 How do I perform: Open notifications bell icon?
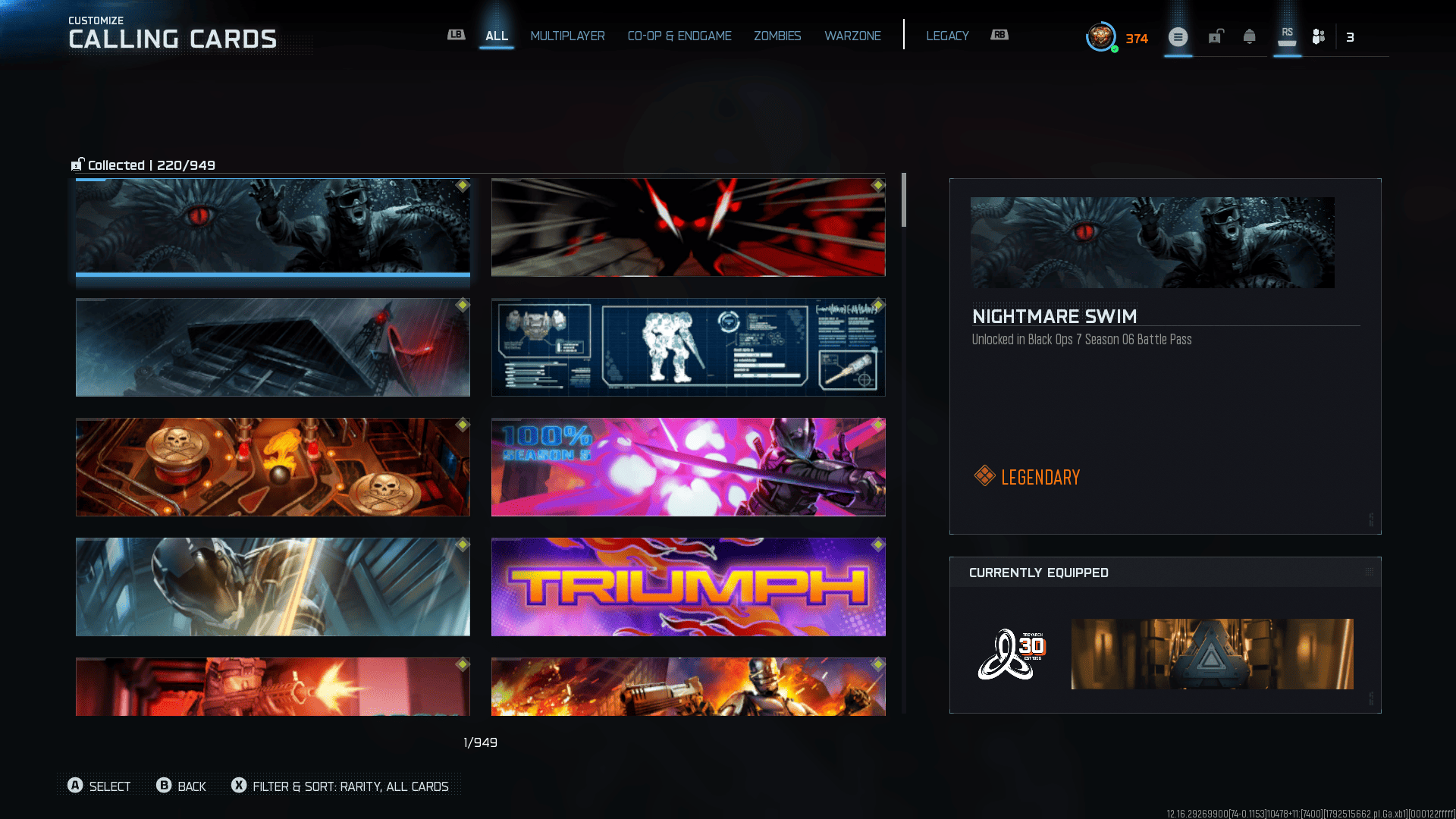click(x=1249, y=36)
